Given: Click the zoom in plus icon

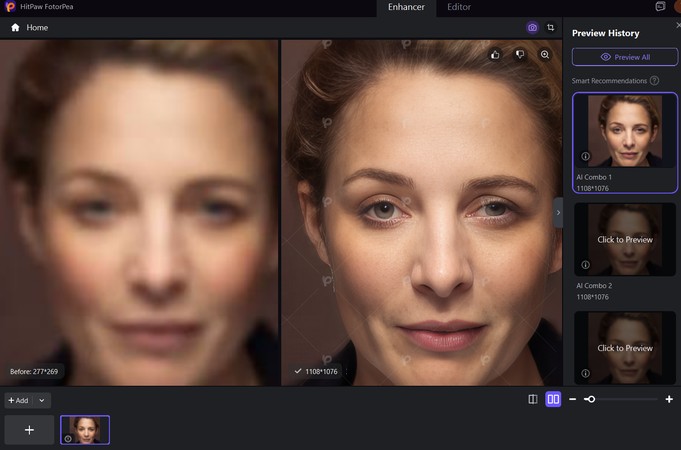Looking at the screenshot, I should pos(669,399).
